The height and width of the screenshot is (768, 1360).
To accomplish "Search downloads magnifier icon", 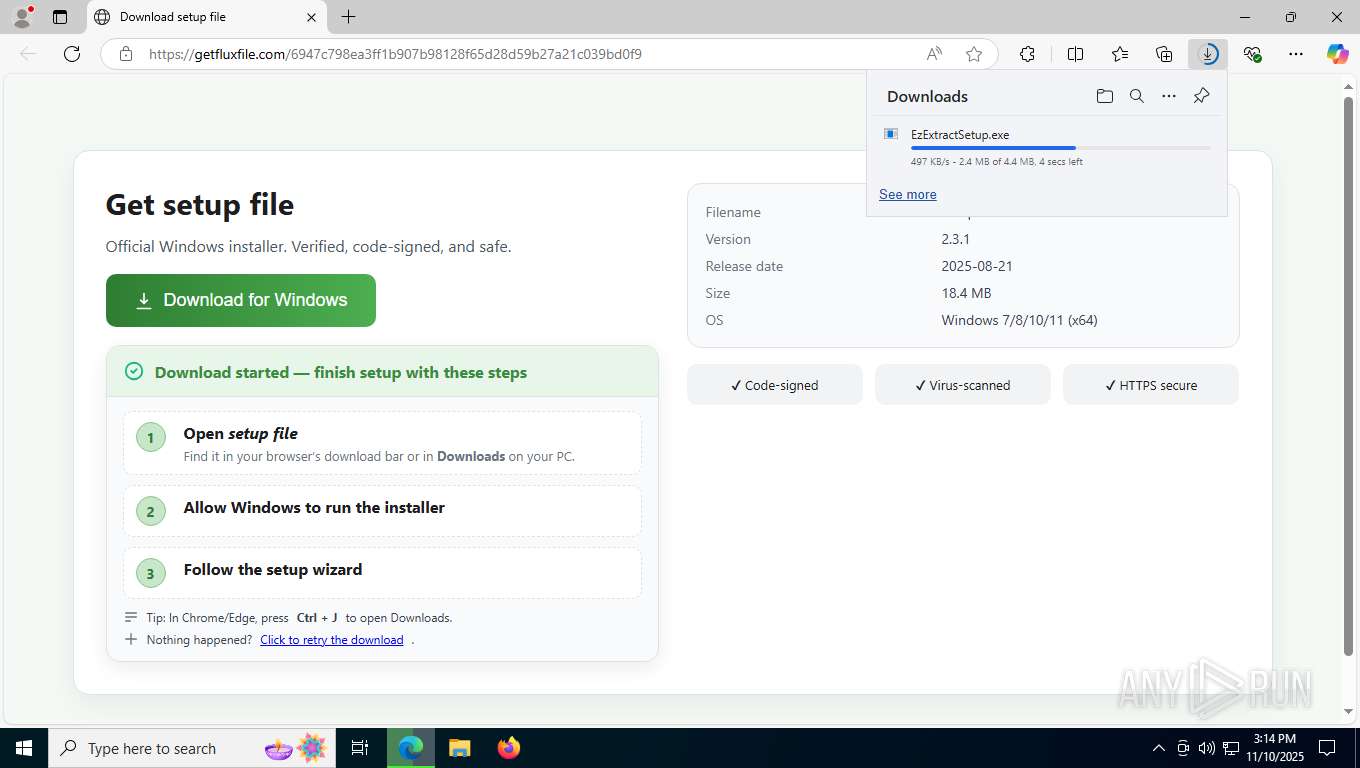I will click(x=1136, y=96).
